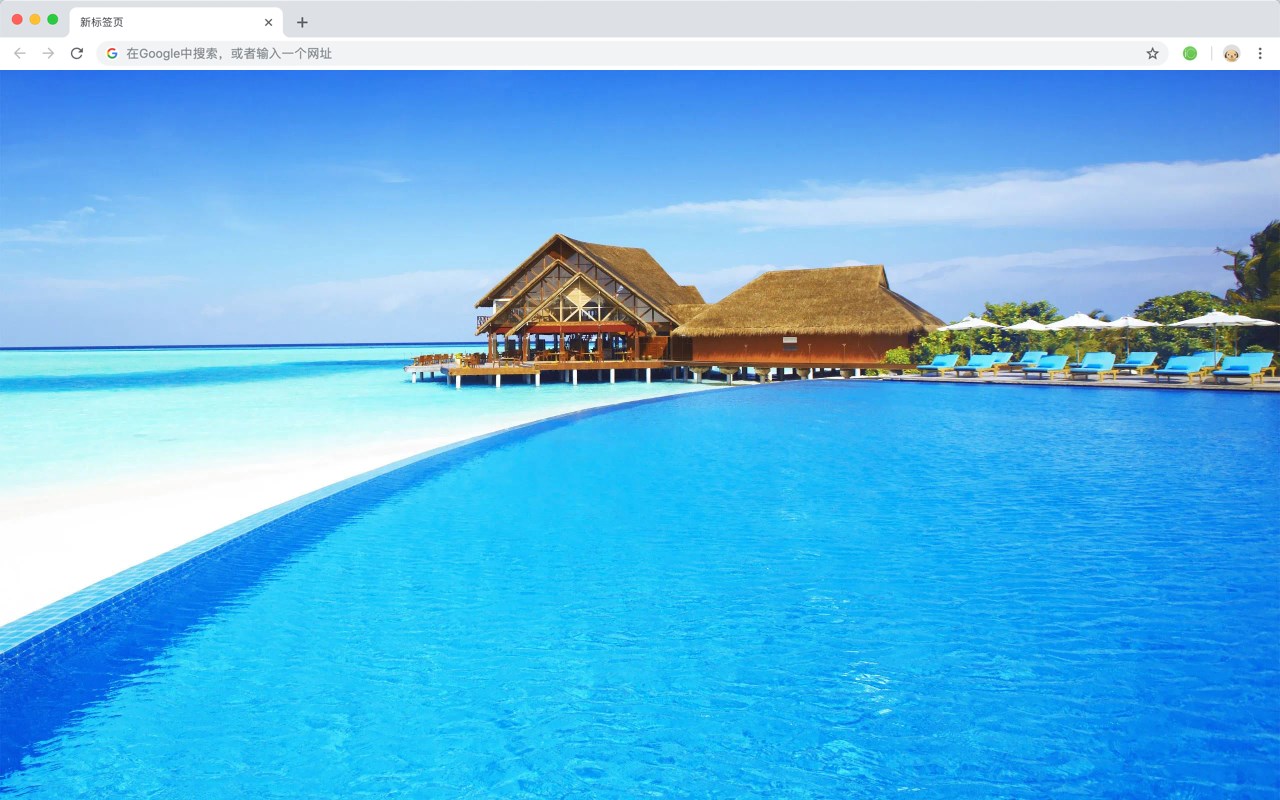Open the user profile avatar
Screen dimensions: 1280x800
click(1231, 53)
